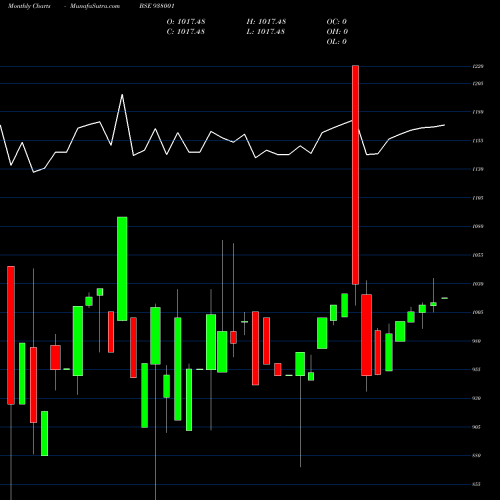Click the MunafaSutra.com label
The height and width of the screenshot is (500, 500).
pyautogui.click(x=95, y=6)
